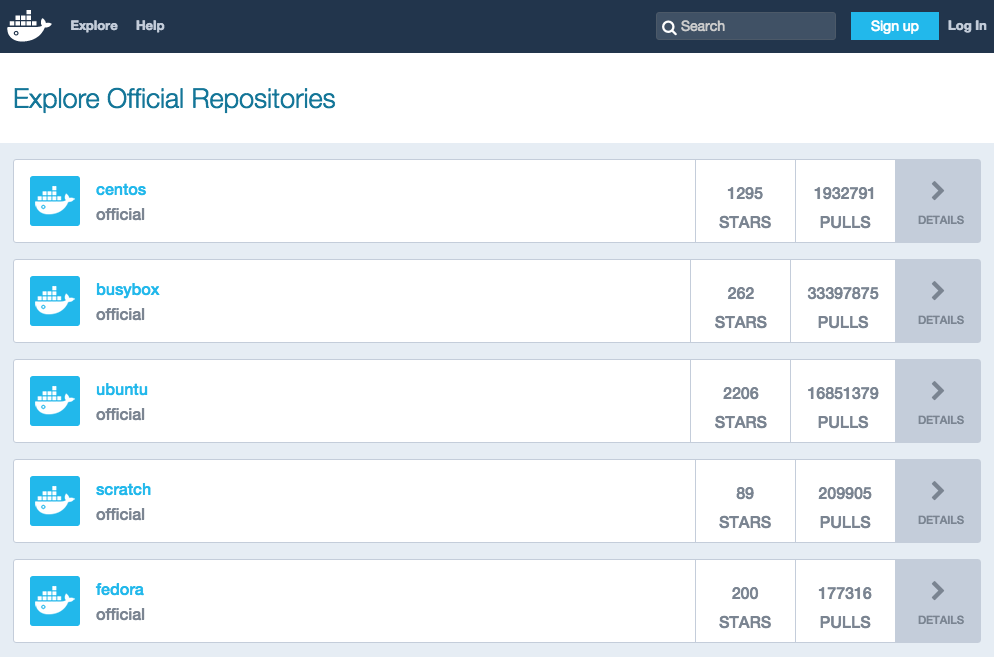The height and width of the screenshot is (657, 994).
Task: Open the centos repository link
Action: point(121,190)
